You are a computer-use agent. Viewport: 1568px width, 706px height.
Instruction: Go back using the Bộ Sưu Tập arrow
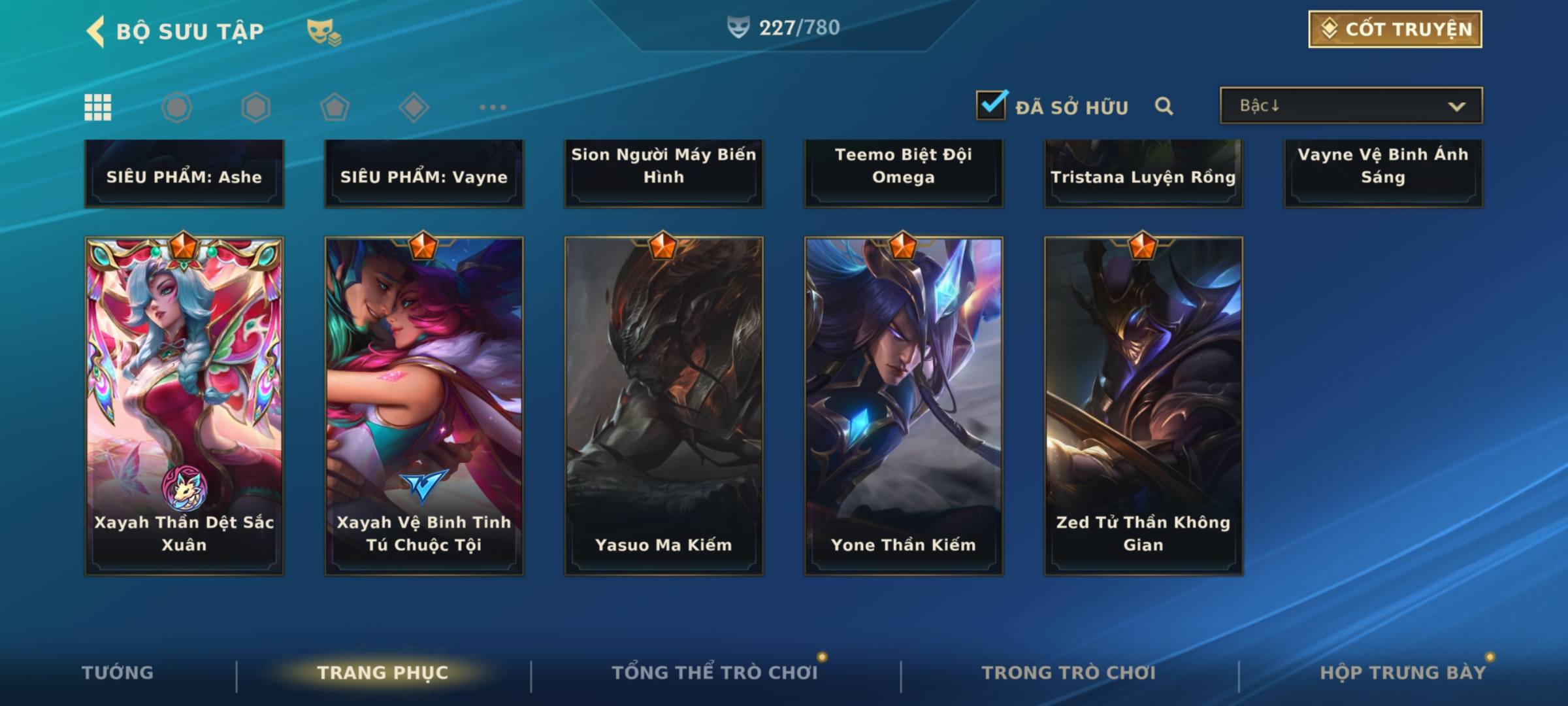click(95, 31)
